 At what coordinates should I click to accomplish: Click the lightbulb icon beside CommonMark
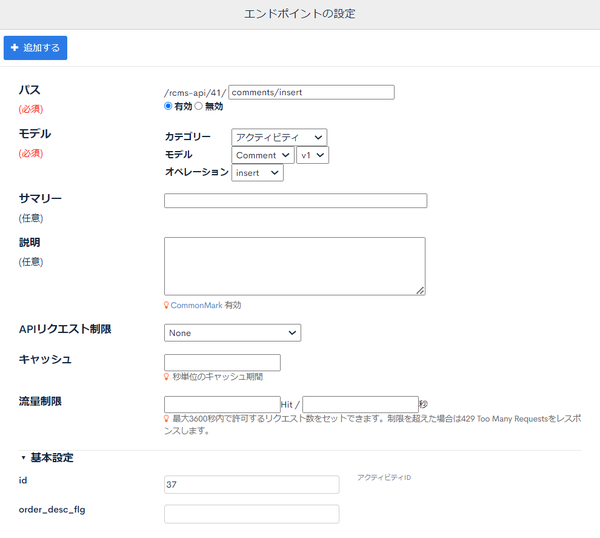point(166,305)
